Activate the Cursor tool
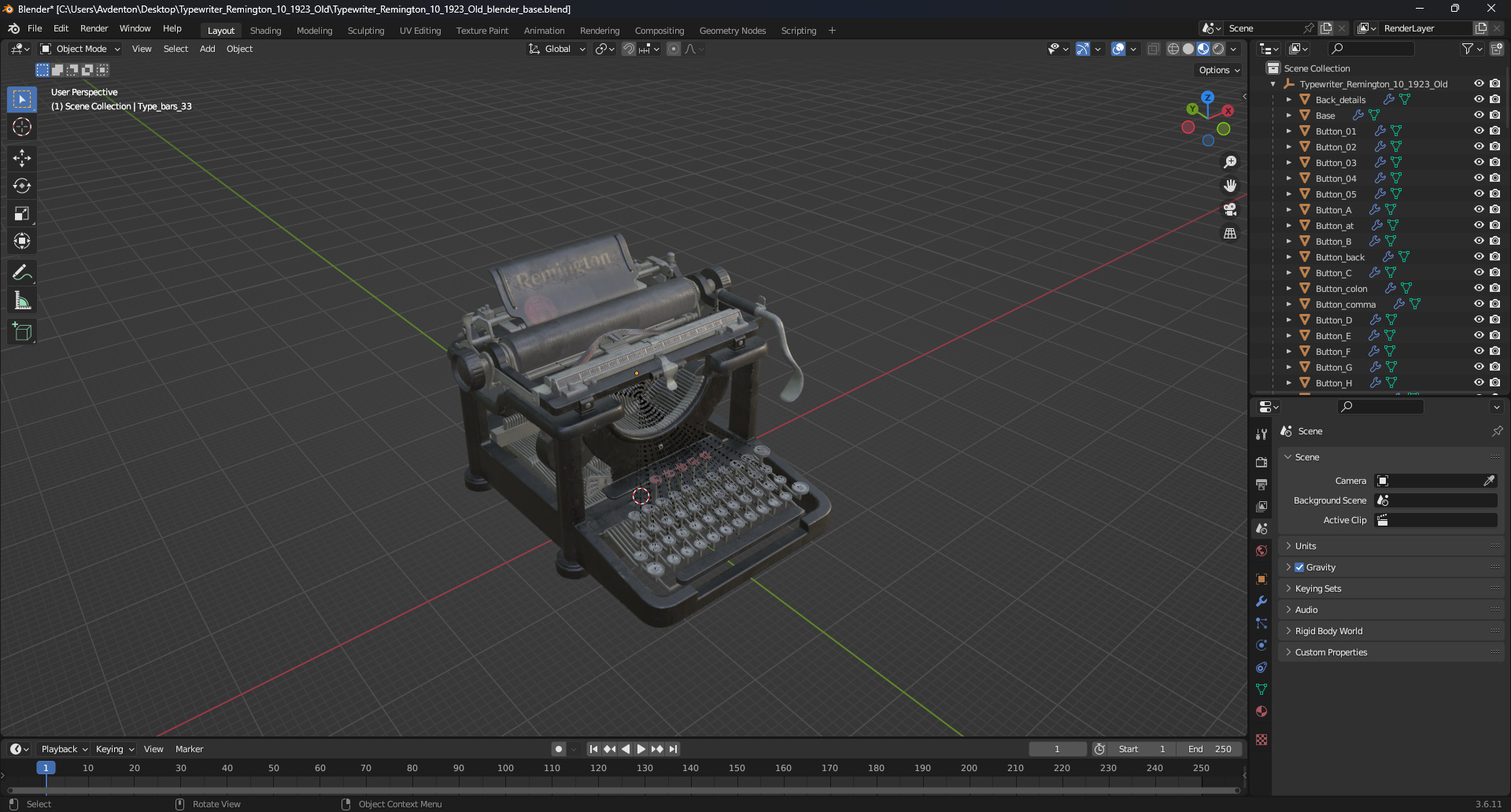1511x812 pixels. coord(22,127)
